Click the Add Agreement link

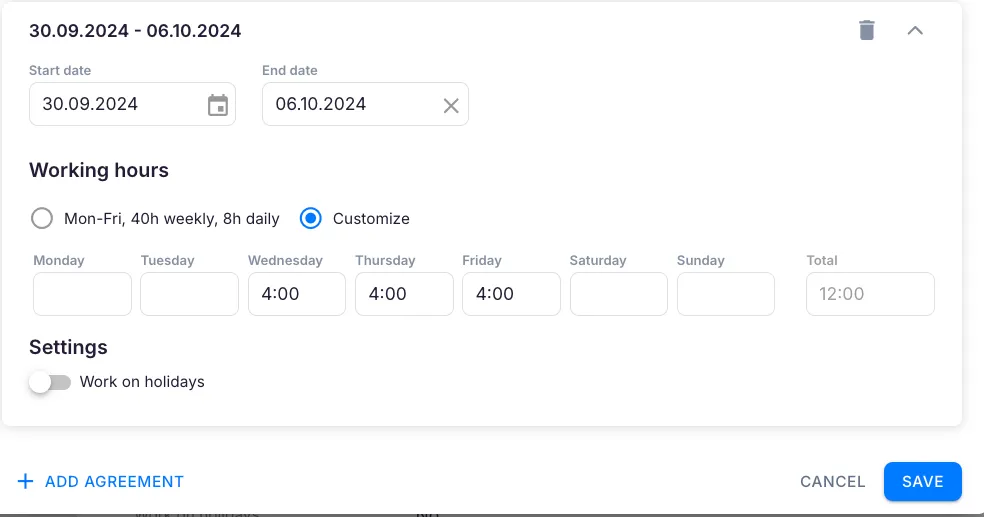point(114,481)
